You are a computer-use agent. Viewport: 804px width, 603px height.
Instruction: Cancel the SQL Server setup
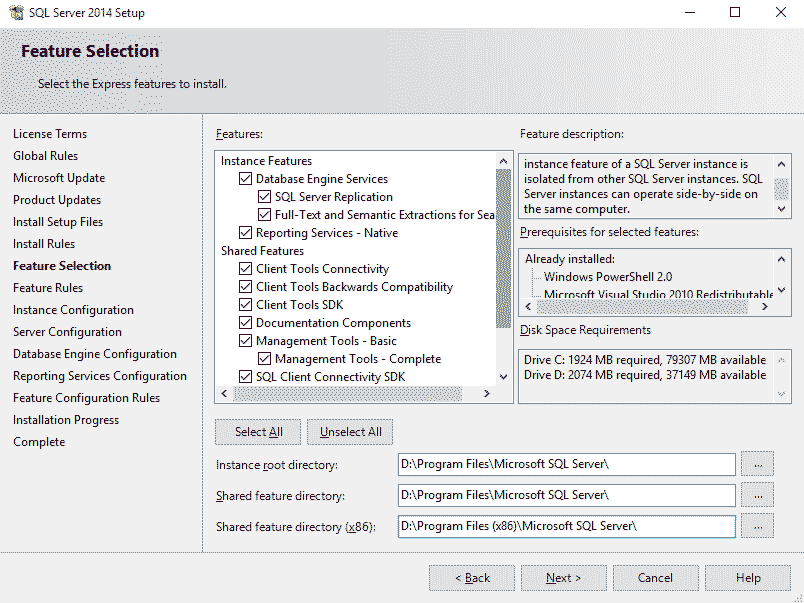pos(655,578)
